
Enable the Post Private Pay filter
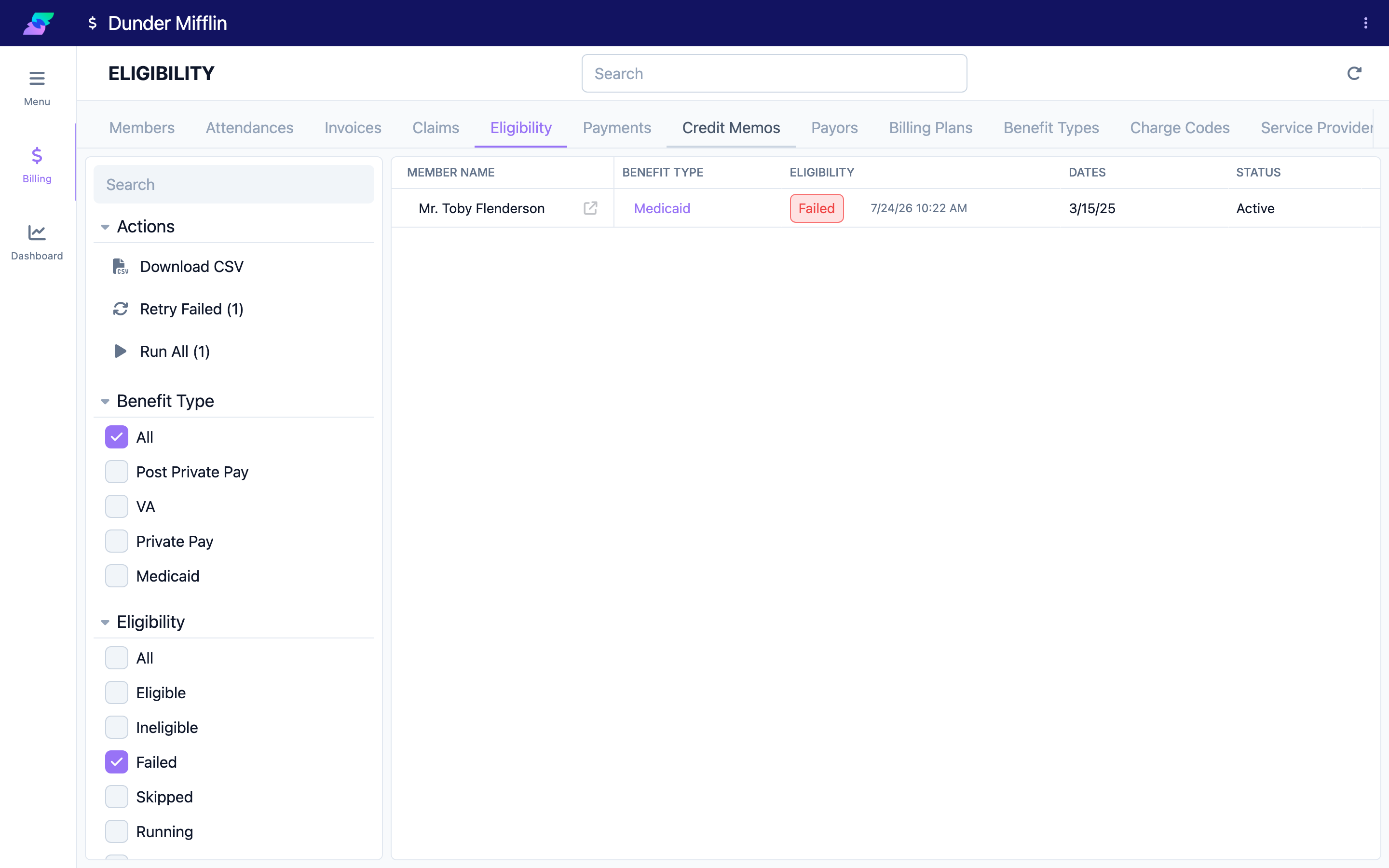tap(117, 472)
